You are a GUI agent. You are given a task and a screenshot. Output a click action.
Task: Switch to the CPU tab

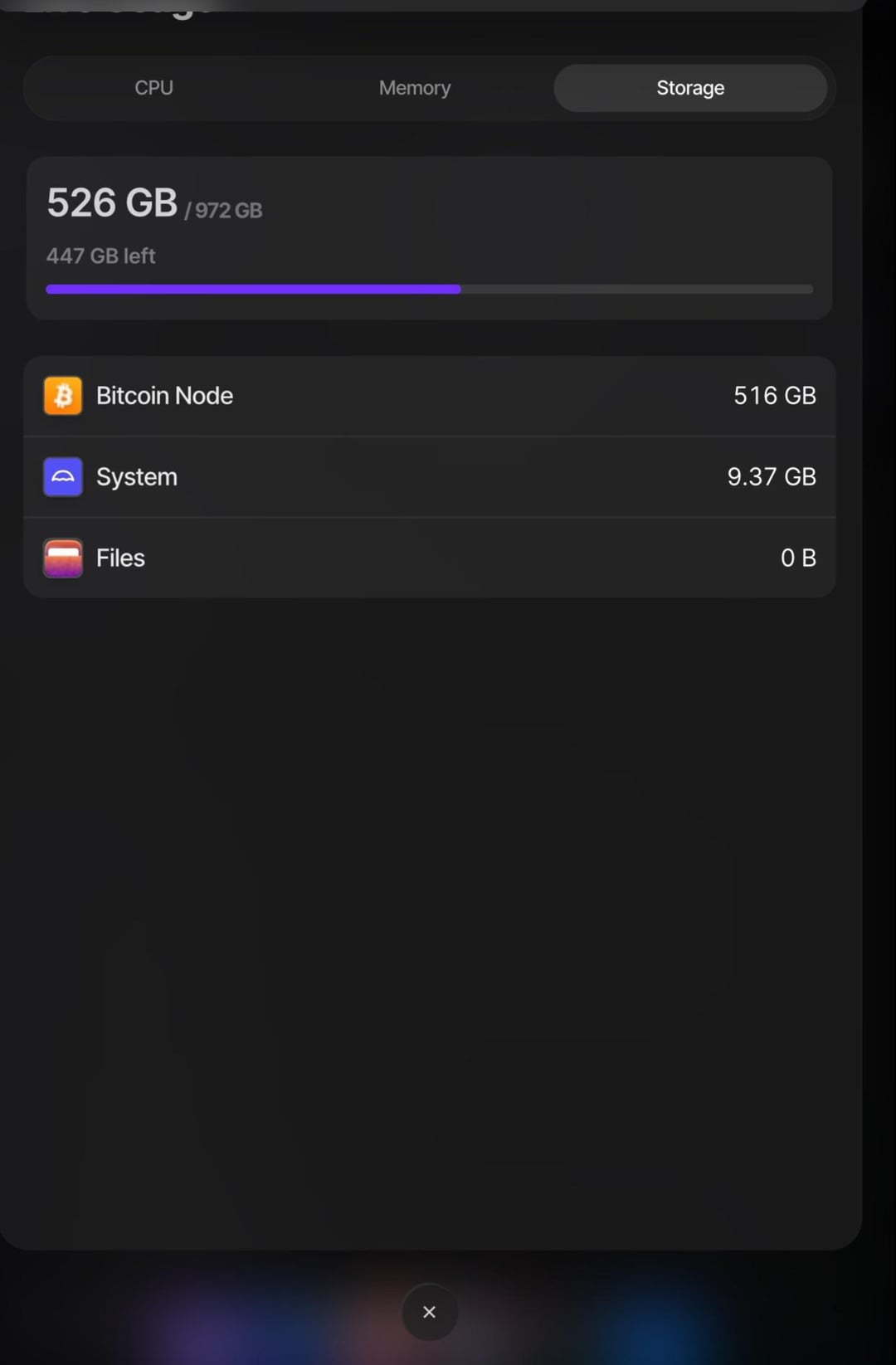click(x=154, y=88)
